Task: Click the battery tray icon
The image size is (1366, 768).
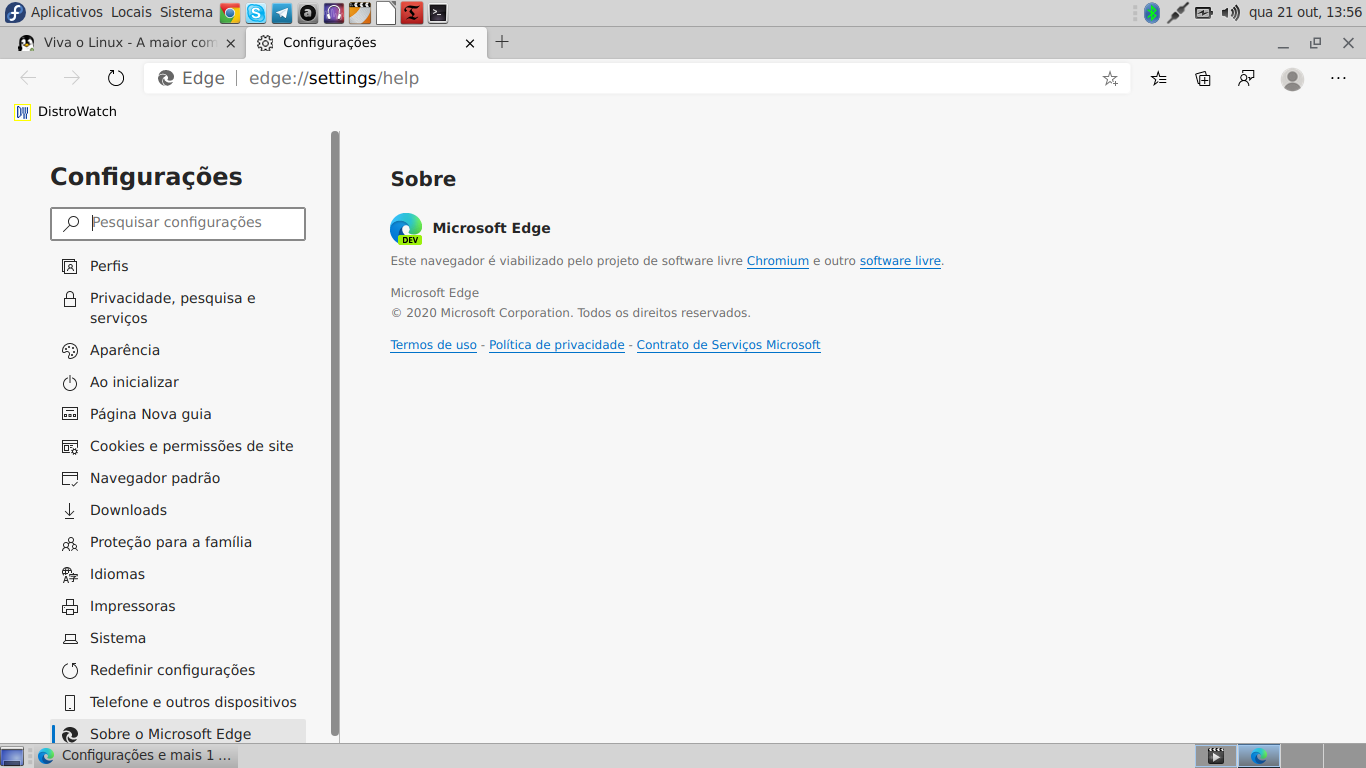Action: 1204,13
